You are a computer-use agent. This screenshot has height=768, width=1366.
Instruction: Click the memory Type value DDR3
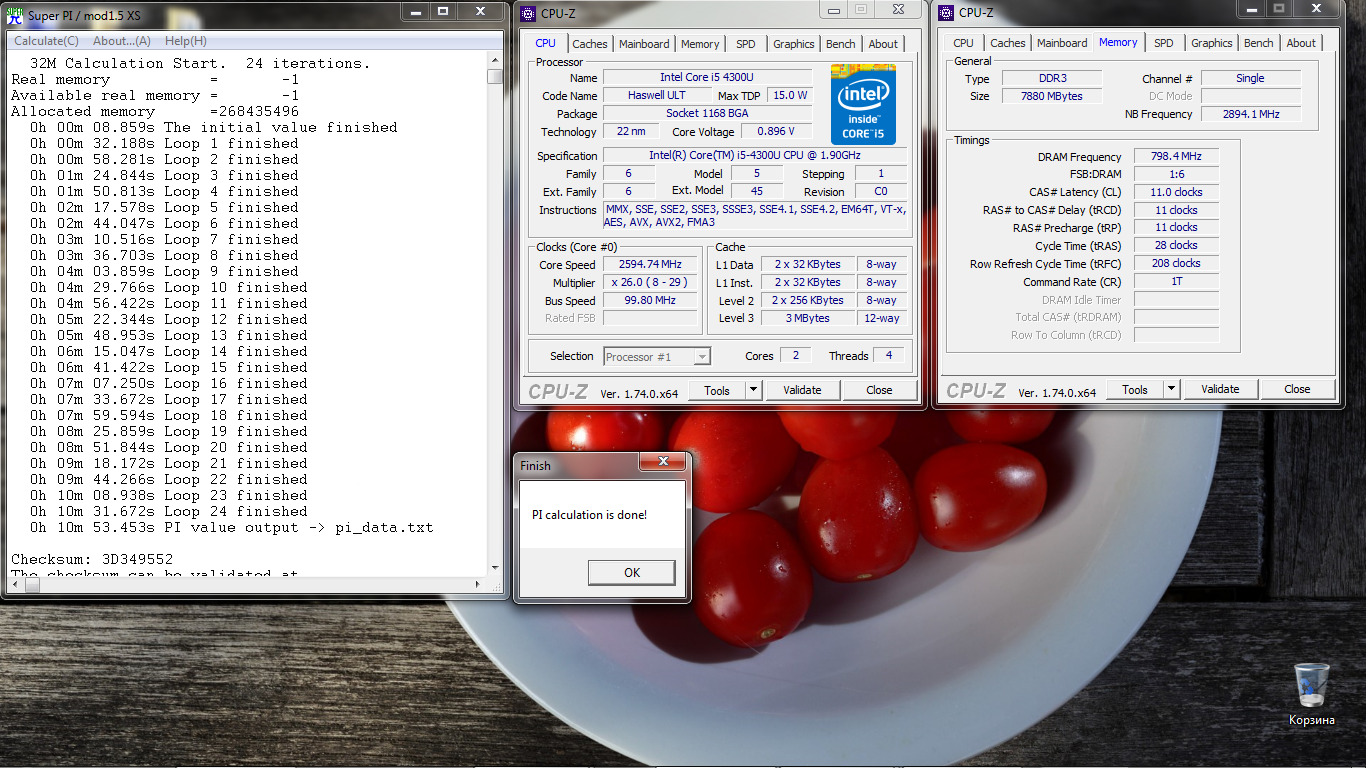tap(1051, 78)
